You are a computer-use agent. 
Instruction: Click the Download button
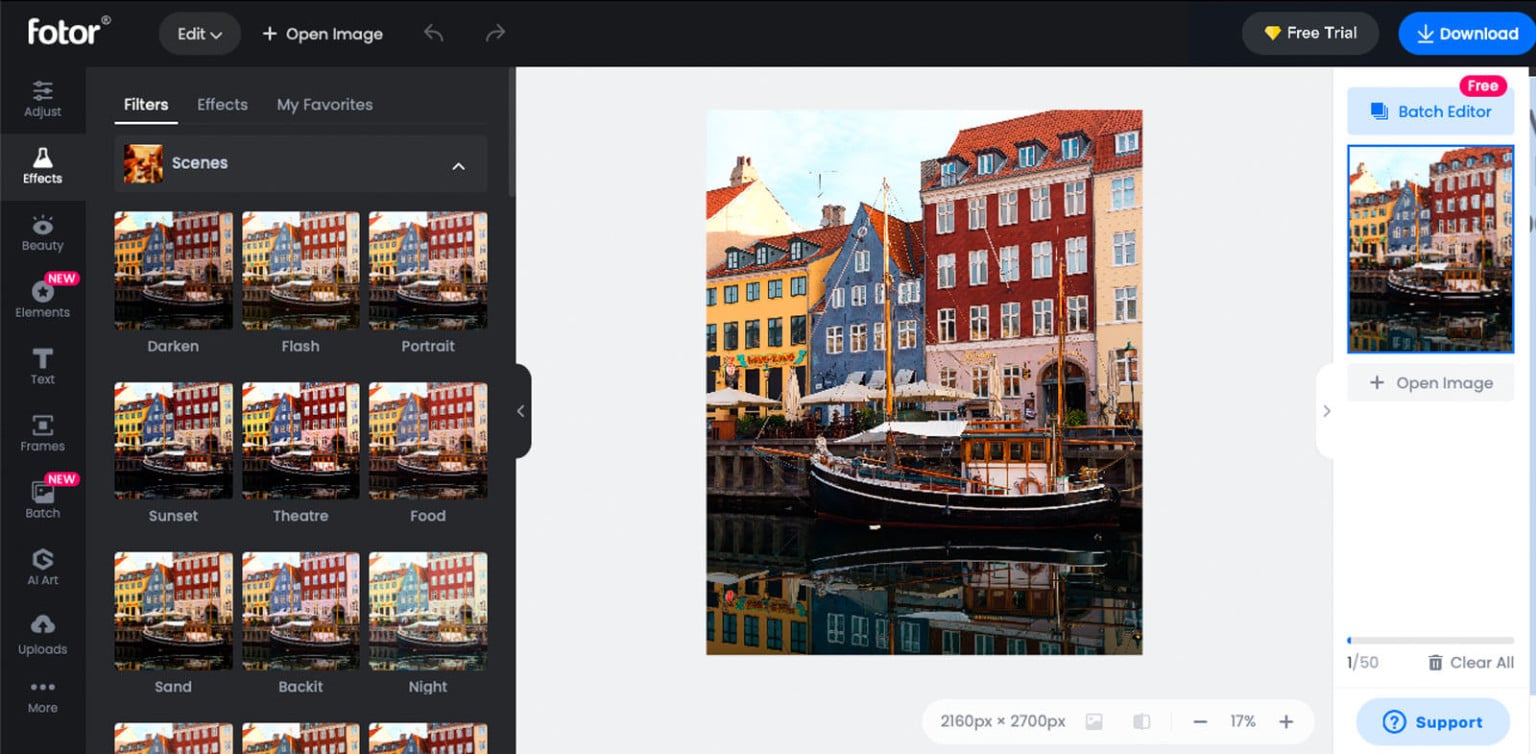tap(1465, 33)
